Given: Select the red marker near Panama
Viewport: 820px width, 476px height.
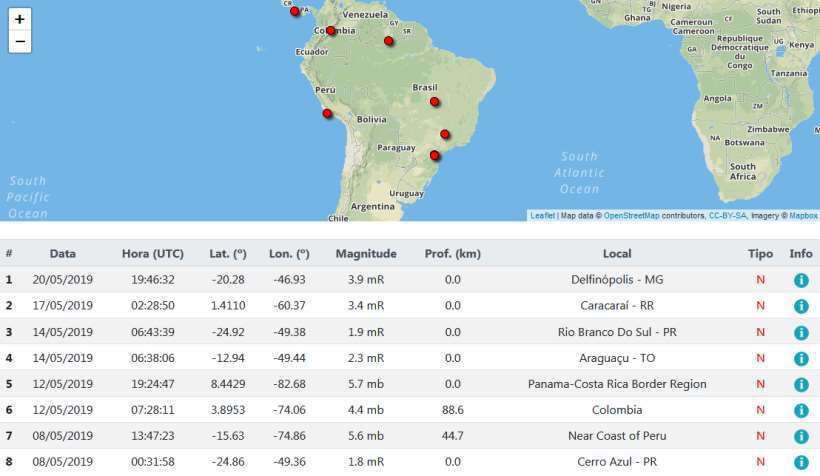Looking at the screenshot, I should point(294,11).
